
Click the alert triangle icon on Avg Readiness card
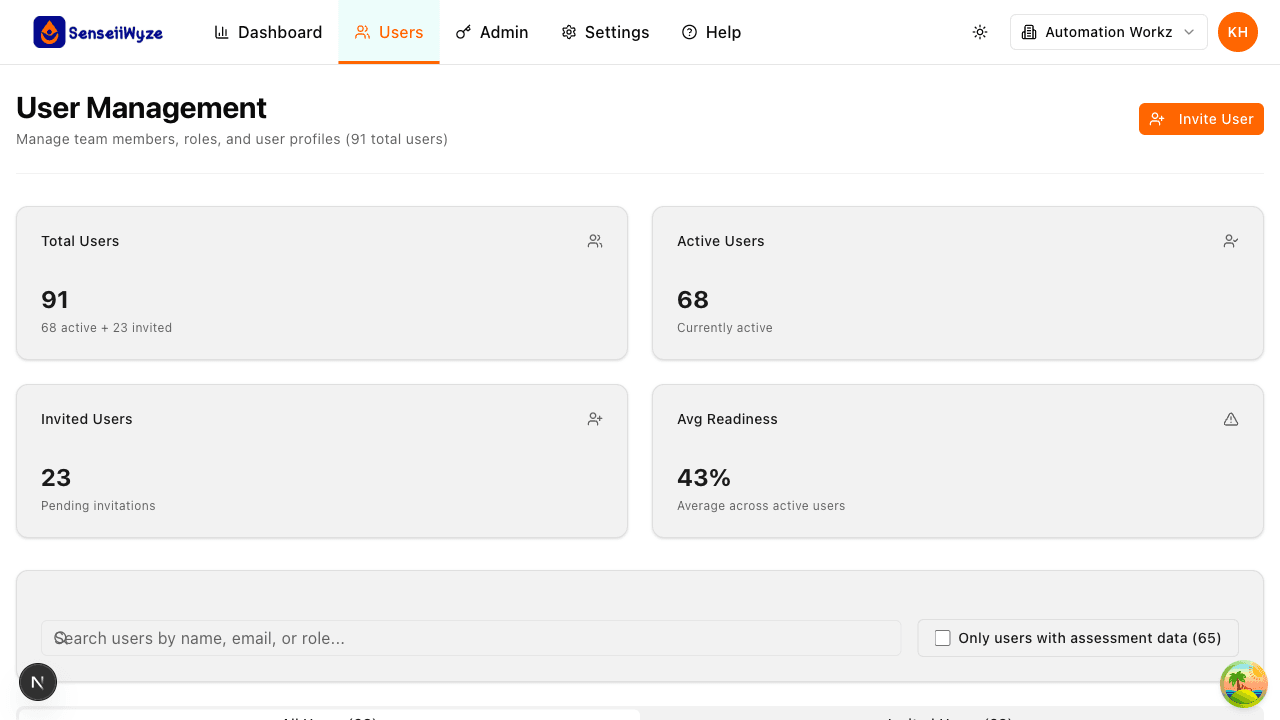click(x=1230, y=419)
